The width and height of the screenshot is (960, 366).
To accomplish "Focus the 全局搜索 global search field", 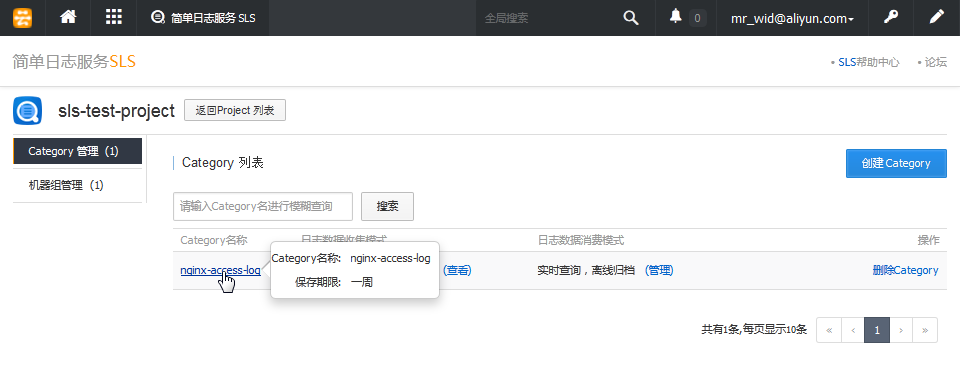I will [545, 18].
